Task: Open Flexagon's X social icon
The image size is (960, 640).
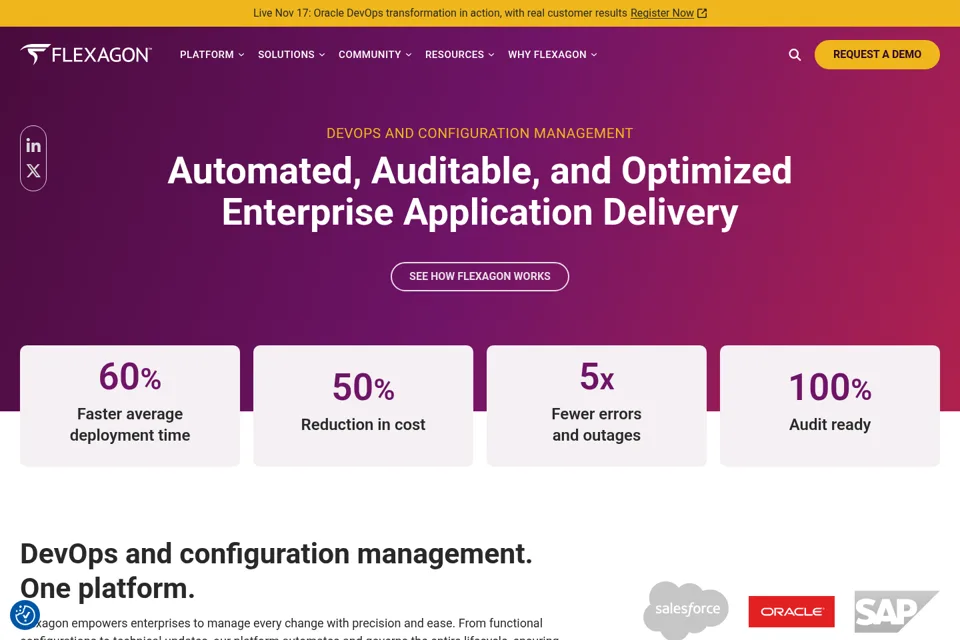Action: pyautogui.click(x=33, y=171)
